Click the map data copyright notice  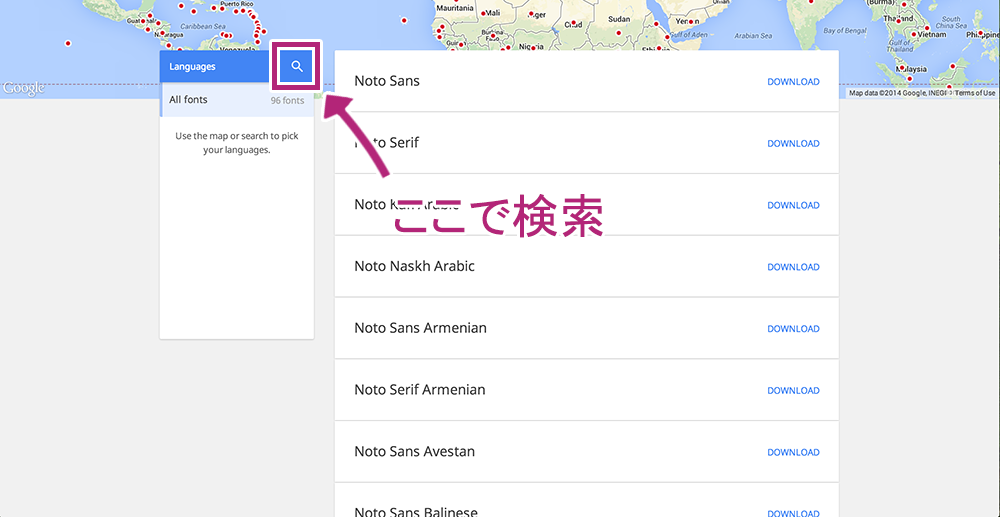(900, 93)
